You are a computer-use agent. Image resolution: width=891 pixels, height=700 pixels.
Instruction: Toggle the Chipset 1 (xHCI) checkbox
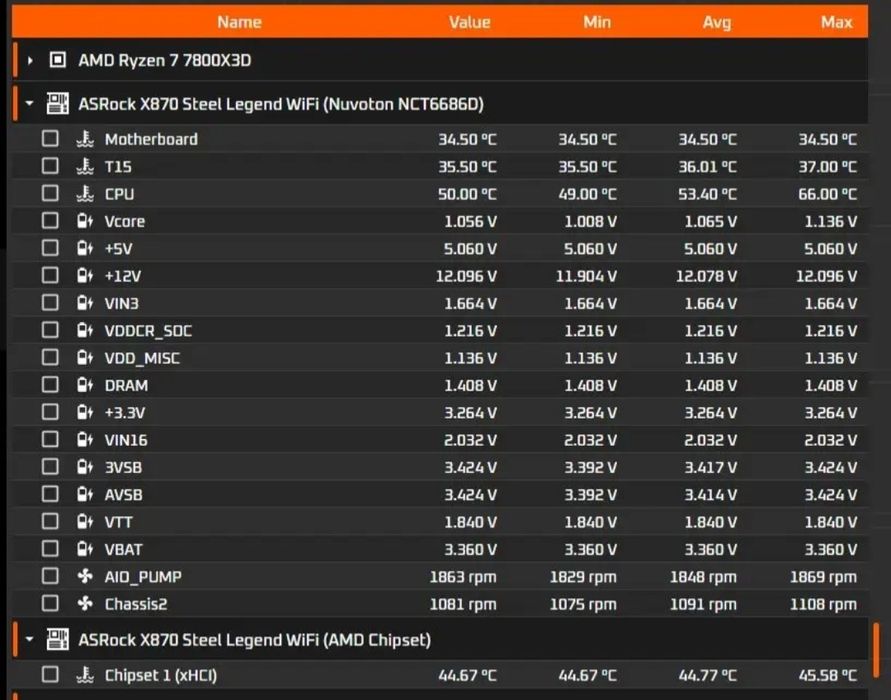tap(50, 674)
